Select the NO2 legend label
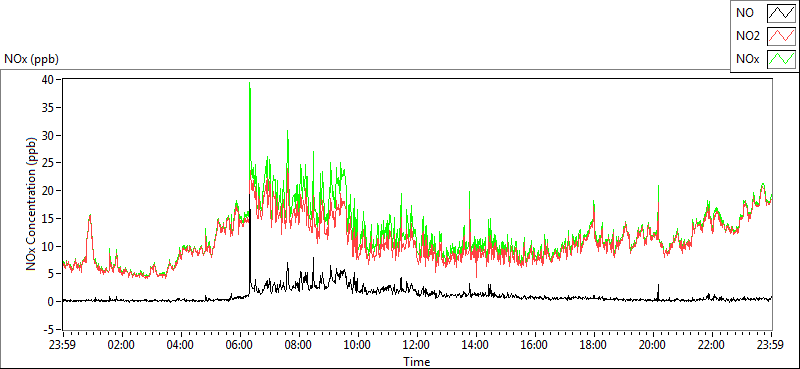Viewport: 800px width, 369px height. coord(748,36)
